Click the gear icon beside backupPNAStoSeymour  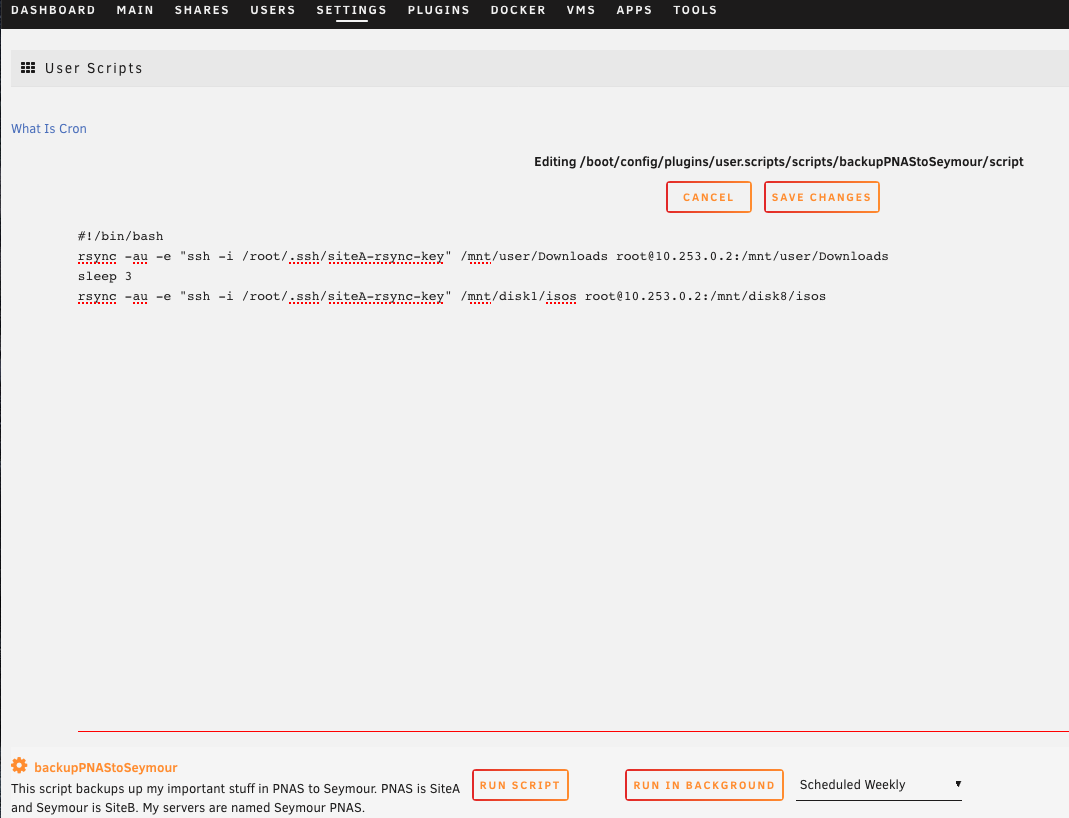coord(19,766)
